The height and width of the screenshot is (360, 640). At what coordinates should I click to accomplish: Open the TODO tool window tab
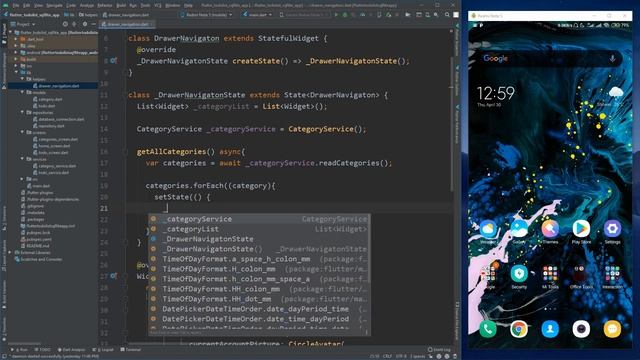click(x=42, y=349)
